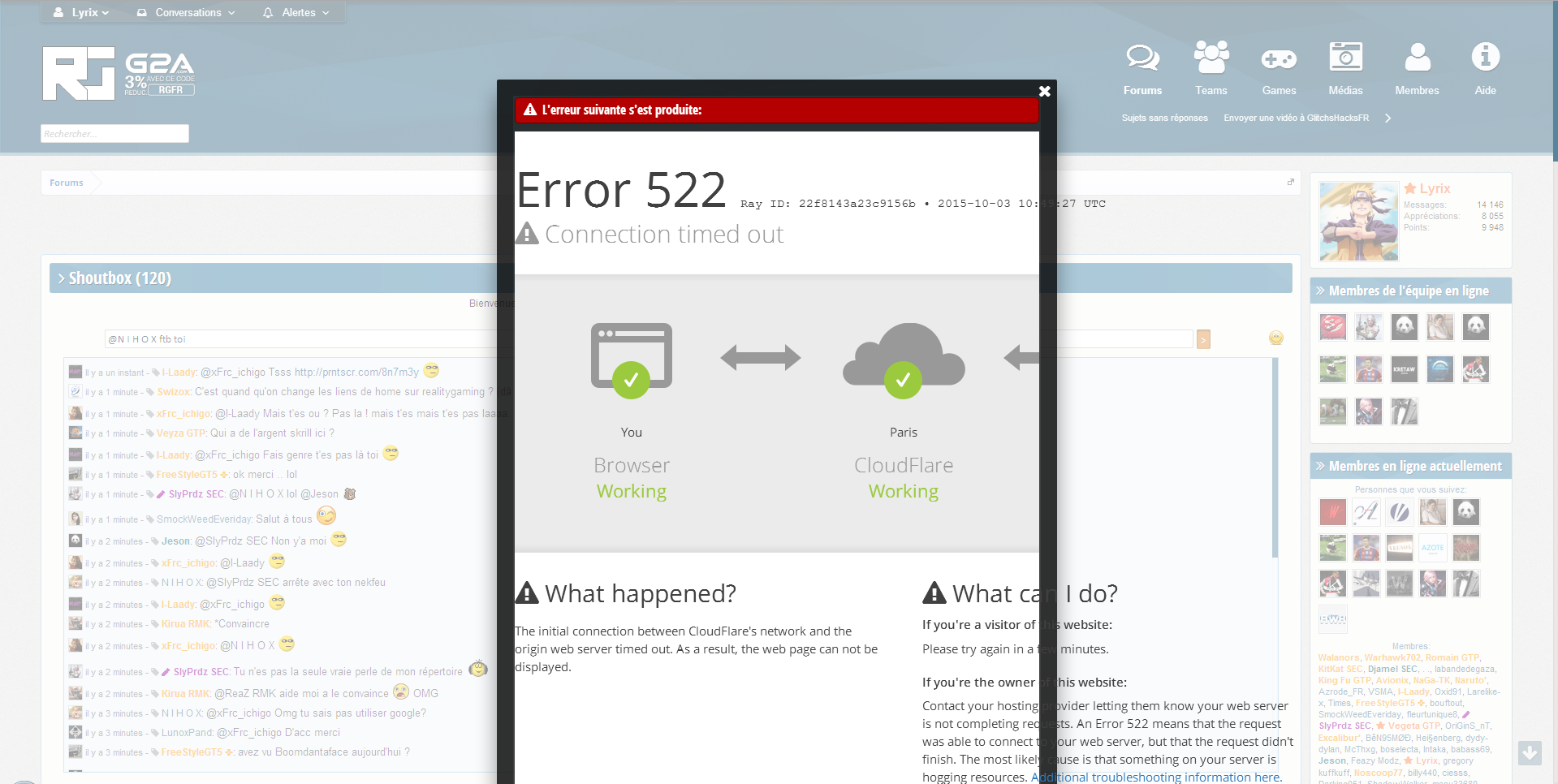Click the RG site logo
Viewport: 1558px width, 784px height.
pyautogui.click(x=79, y=73)
